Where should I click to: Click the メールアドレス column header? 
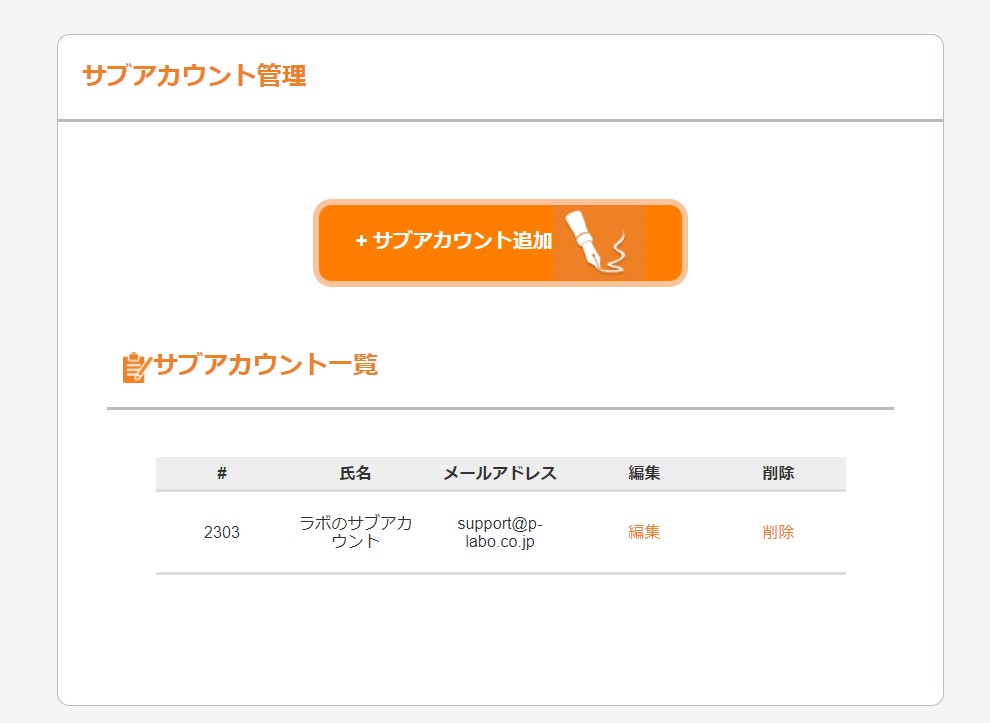[500, 473]
